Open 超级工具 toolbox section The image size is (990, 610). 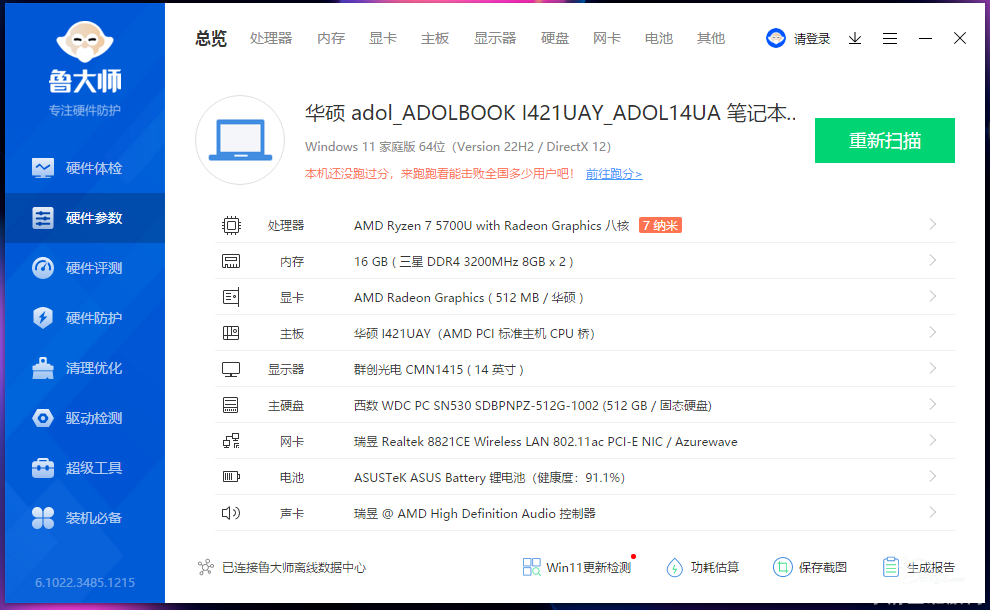tap(85, 468)
